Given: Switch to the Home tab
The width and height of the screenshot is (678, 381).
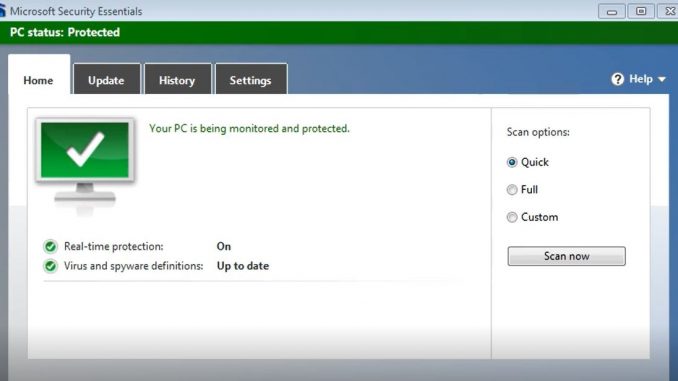Looking at the screenshot, I should 39,74.
